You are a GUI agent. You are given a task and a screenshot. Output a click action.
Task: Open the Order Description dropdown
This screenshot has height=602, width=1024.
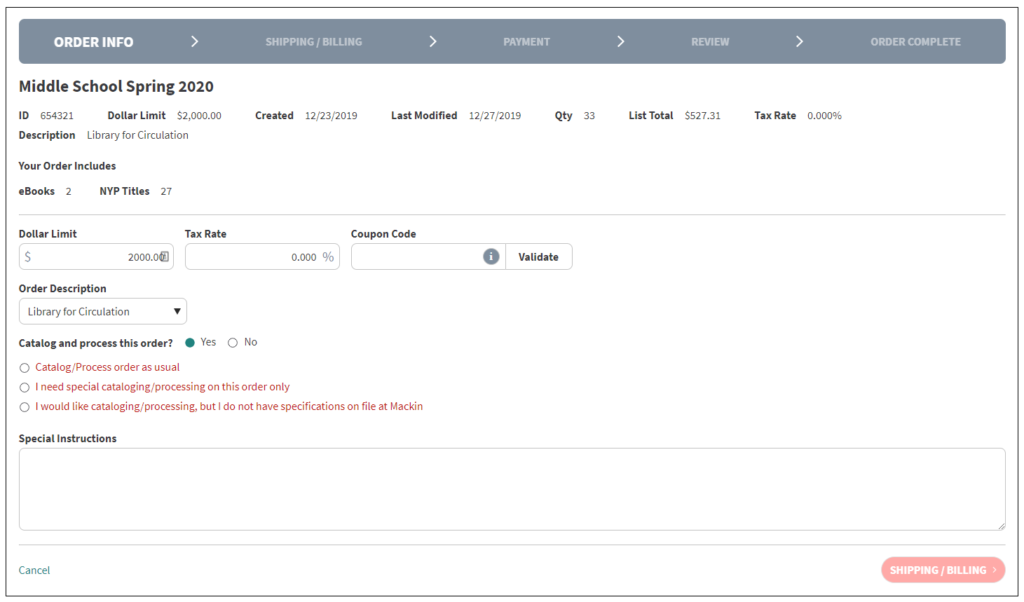[x=102, y=311]
